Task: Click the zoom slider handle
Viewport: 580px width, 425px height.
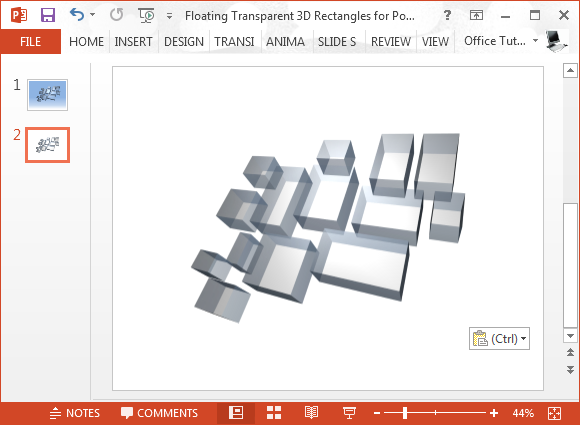Action: coord(405,413)
